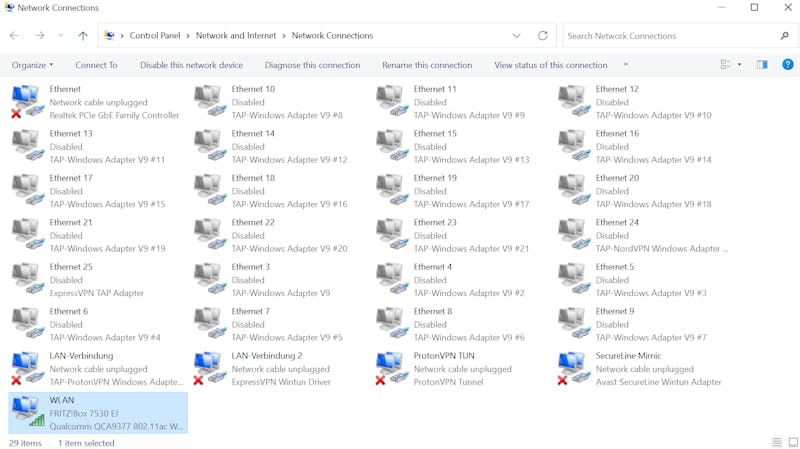Click the search magnifier icon
800x449 pixels.
click(785, 36)
